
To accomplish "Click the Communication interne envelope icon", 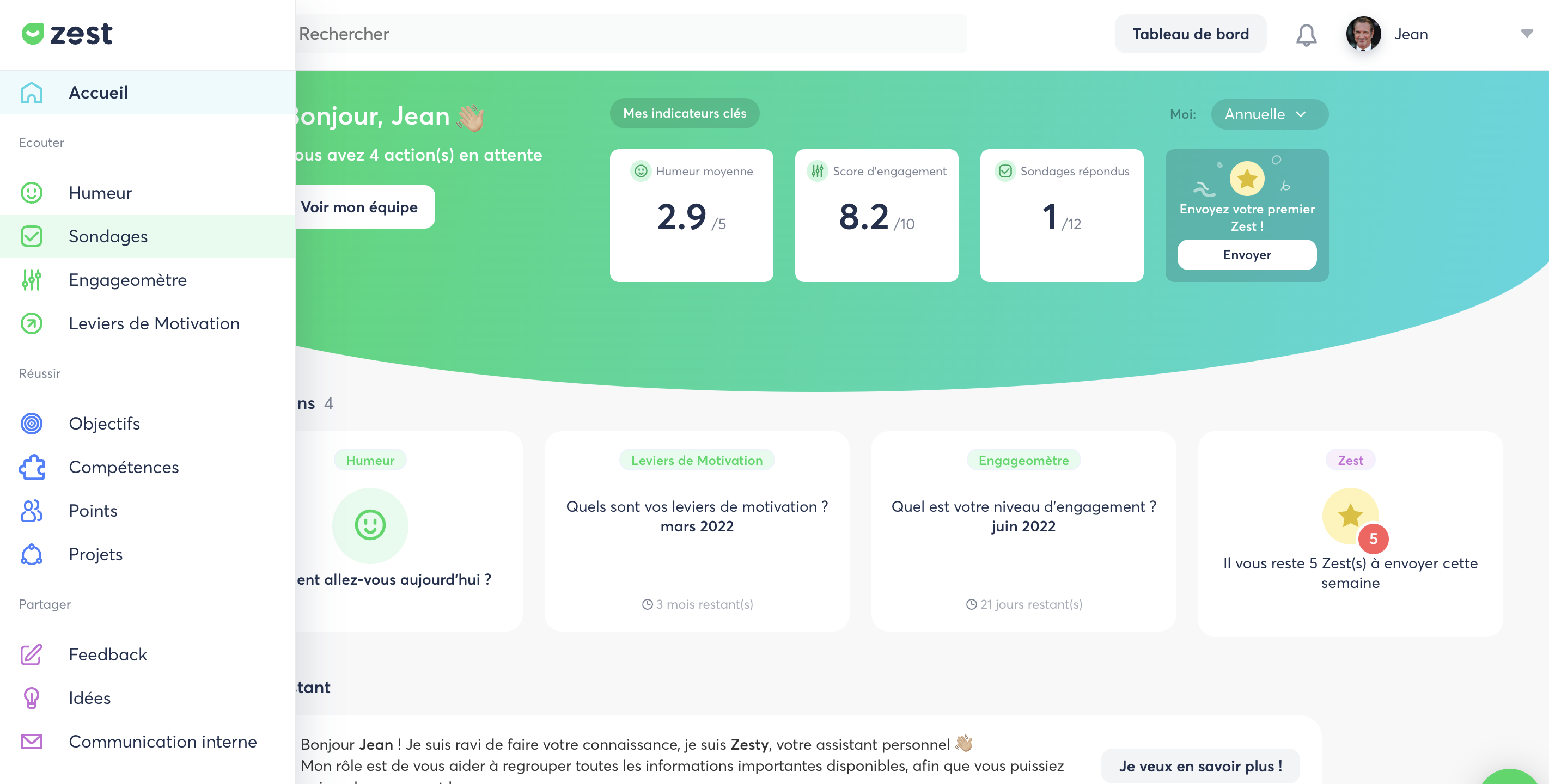I will pos(31,742).
